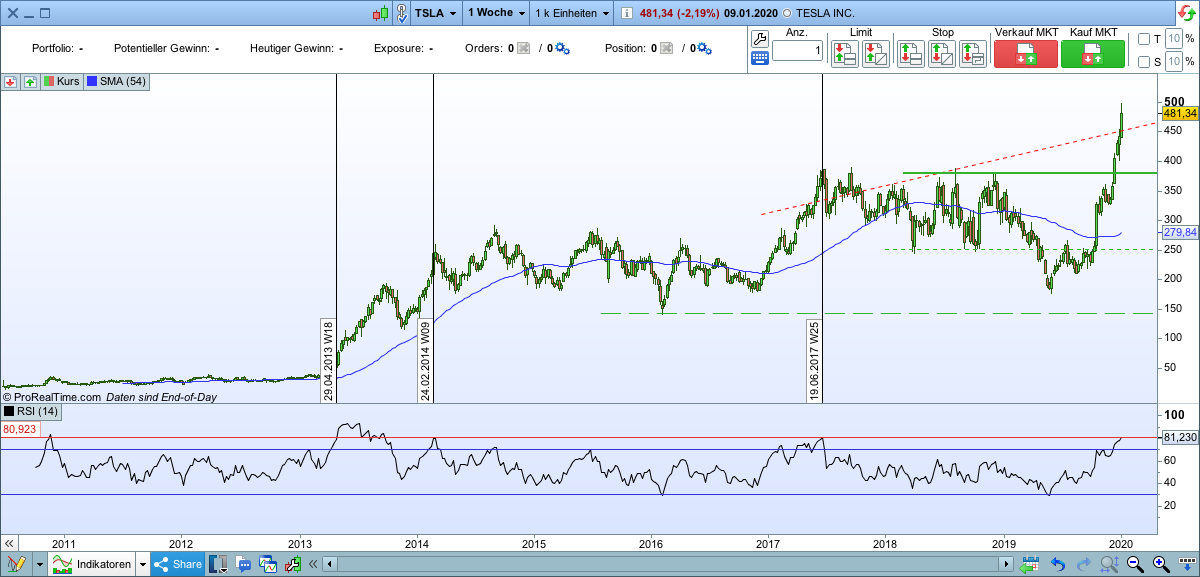The image size is (1200, 577).
Task: Click the wrench order settings icon
Action: [x=758, y=38]
